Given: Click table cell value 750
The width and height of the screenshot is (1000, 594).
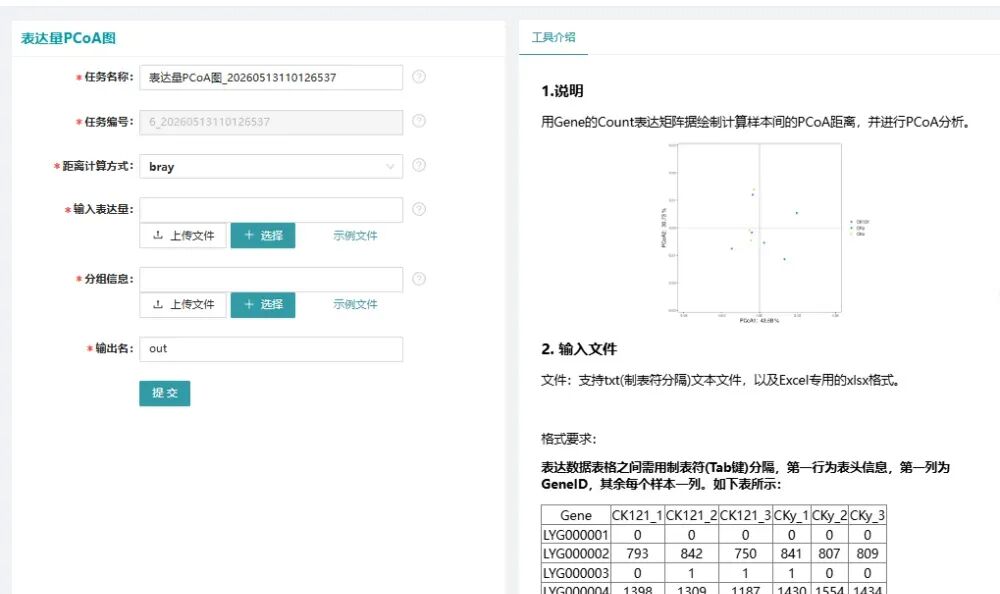Looking at the screenshot, I should click(x=746, y=554).
